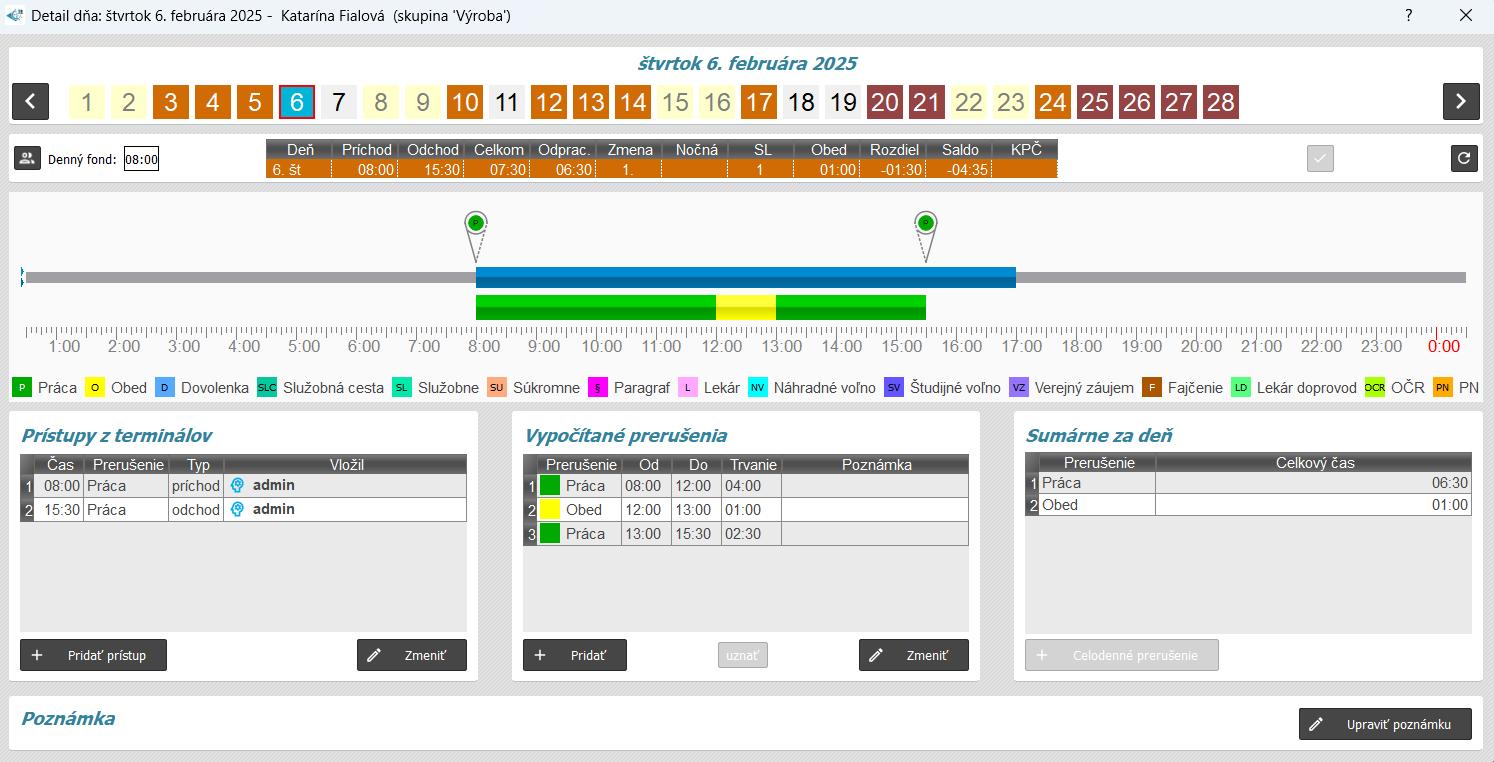The height and width of the screenshot is (762, 1494).
Task: Select the OČR legend icon
Action: (x=1375, y=388)
